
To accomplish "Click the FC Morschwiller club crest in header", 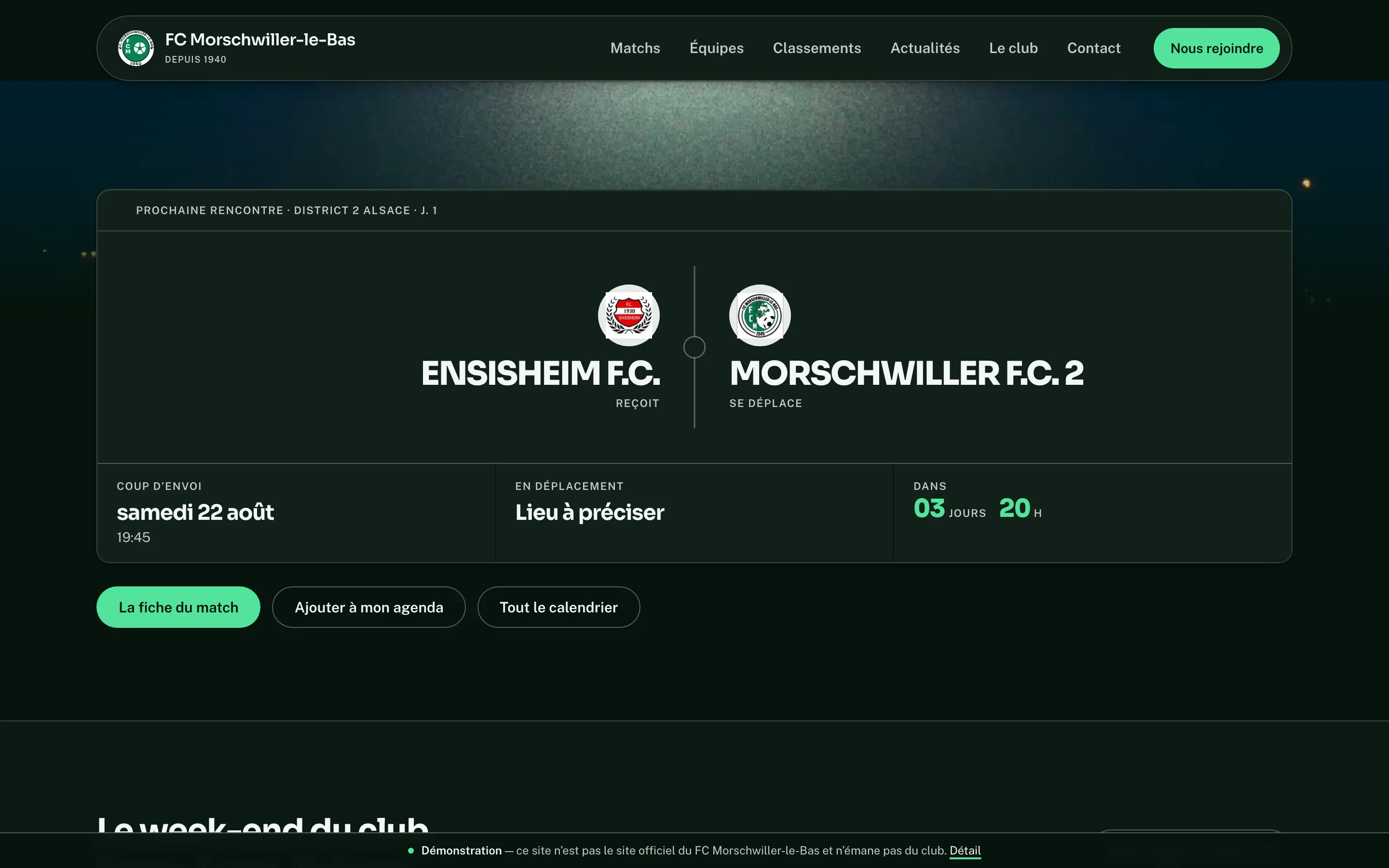I will pos(136,48).
